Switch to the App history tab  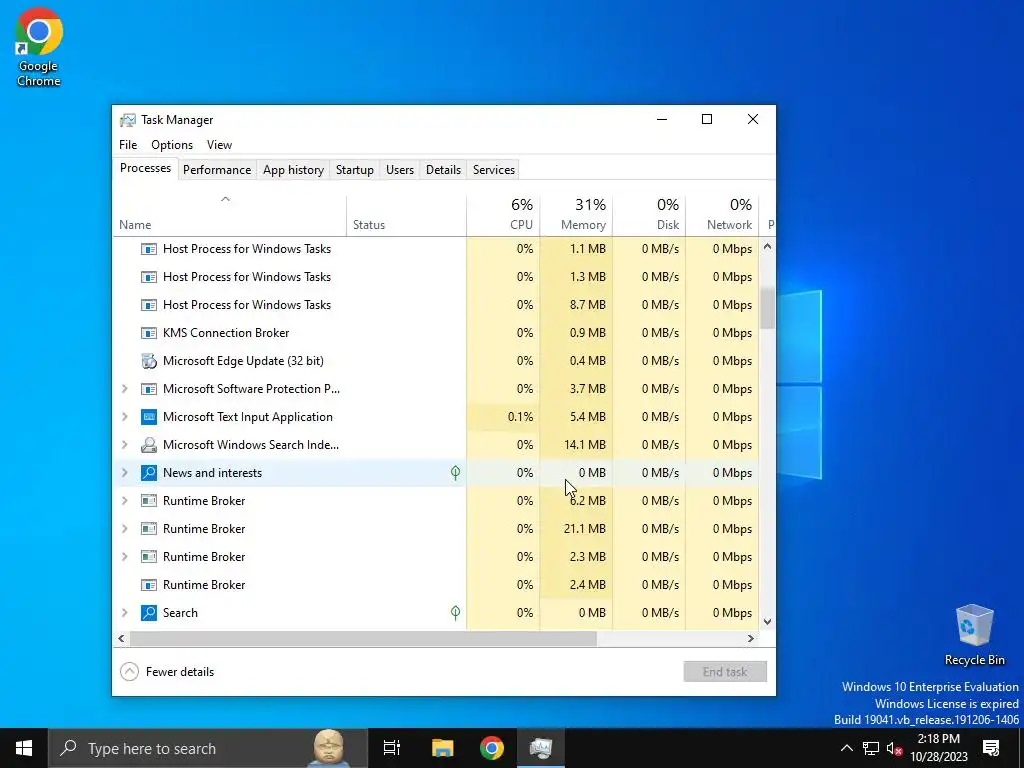click(293, 170)
